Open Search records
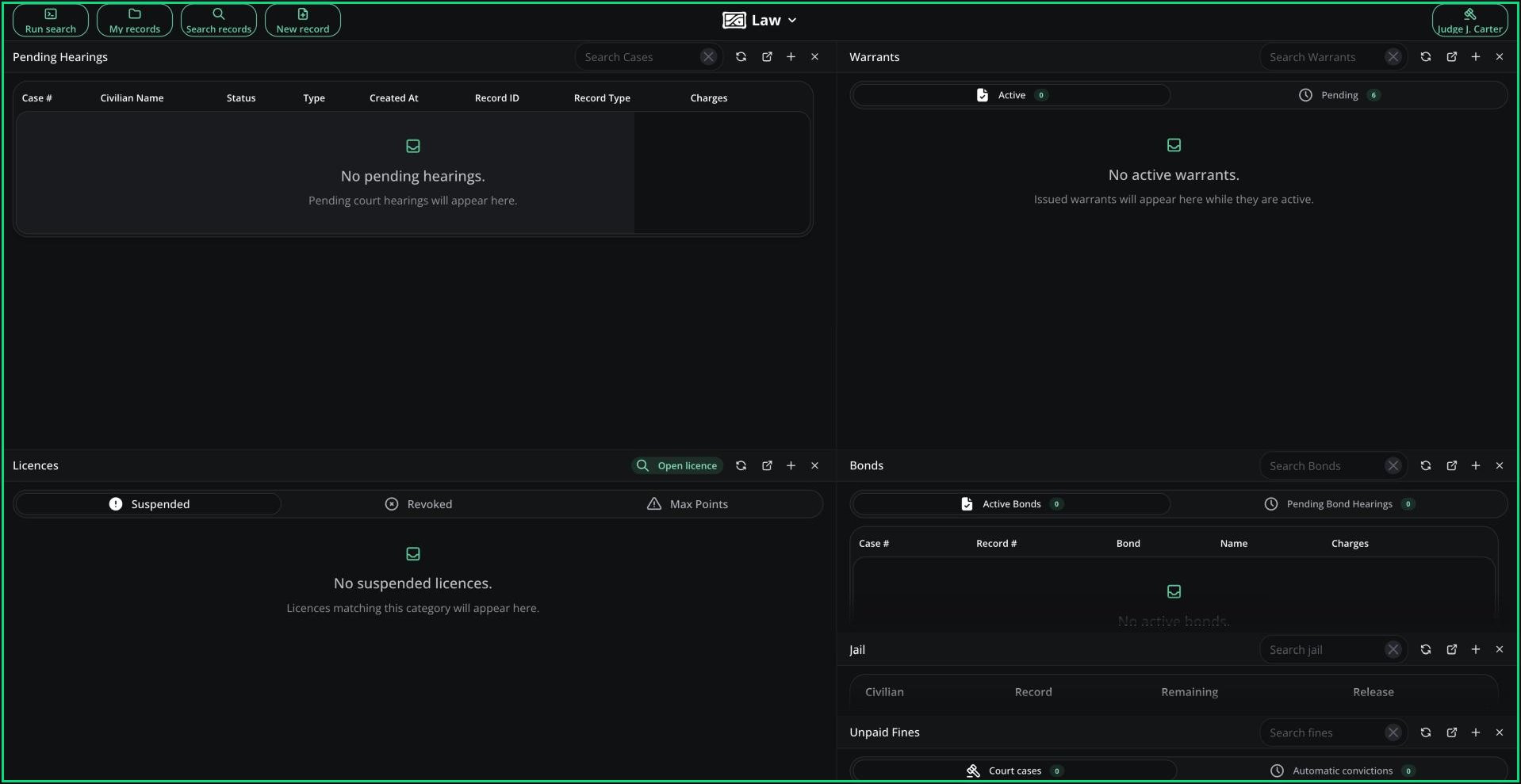1521x784 pixels. click(x=219, y=21)
